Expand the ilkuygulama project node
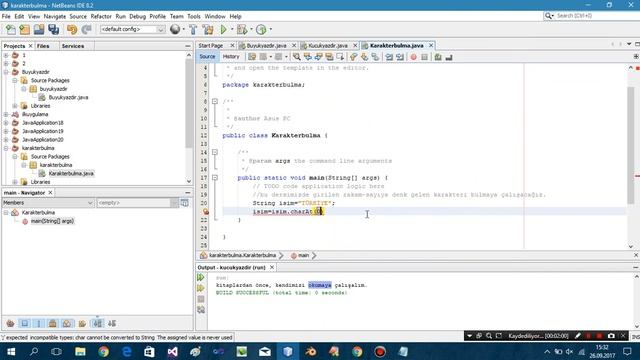640x360 pixels. [x=6, y=114]
